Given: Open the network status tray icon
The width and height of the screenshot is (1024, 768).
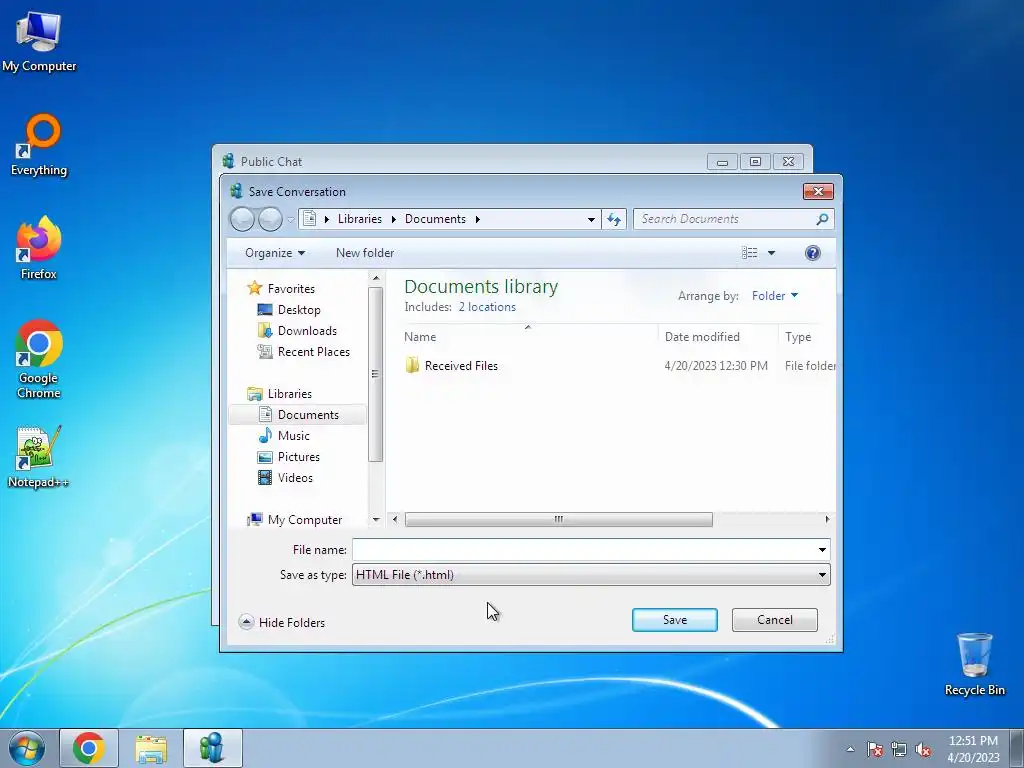Looking at the screenshot, I should pyautogui.click(x=899, y=749).
